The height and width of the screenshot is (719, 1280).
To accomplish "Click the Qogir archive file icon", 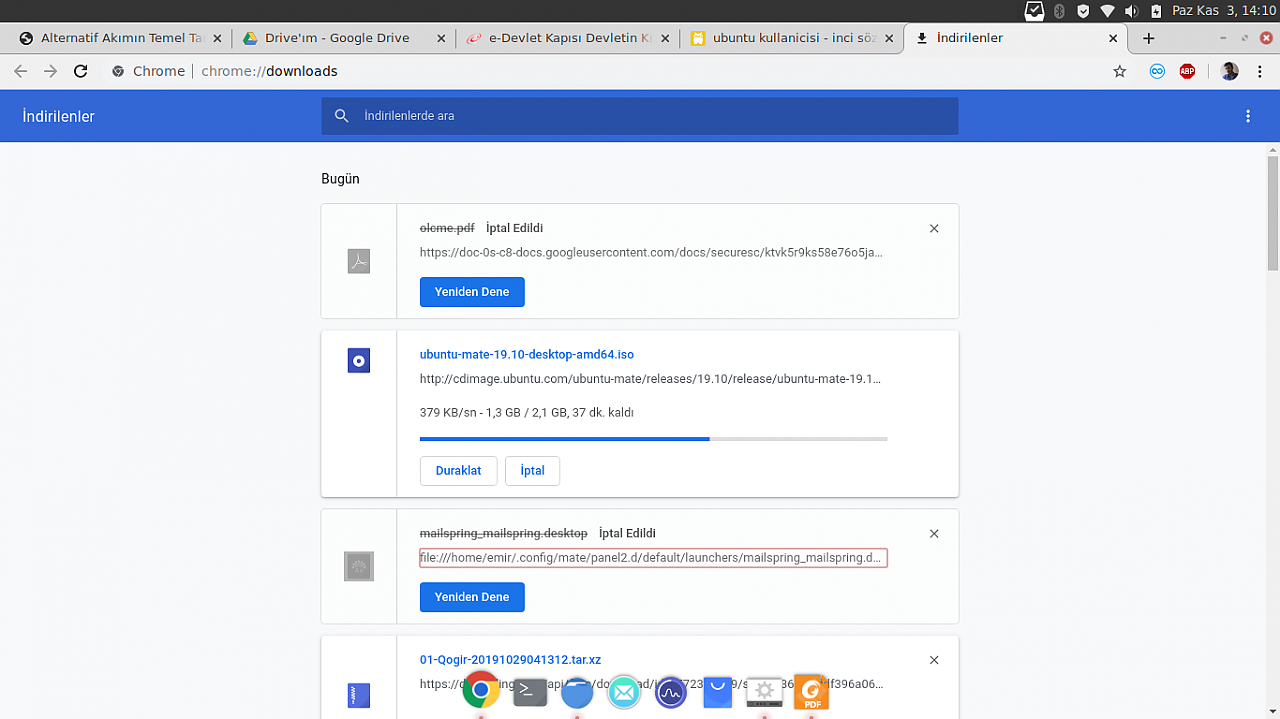I will [359, 694].
